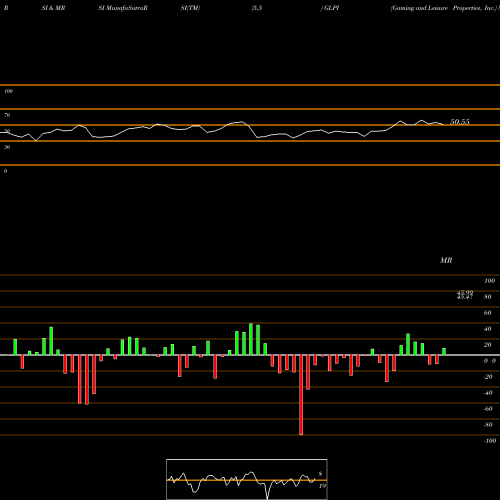The width and height of the screenshot is (500, 500).
Task: Click the MR axis label 60
Action: click(x=488, y=313)
